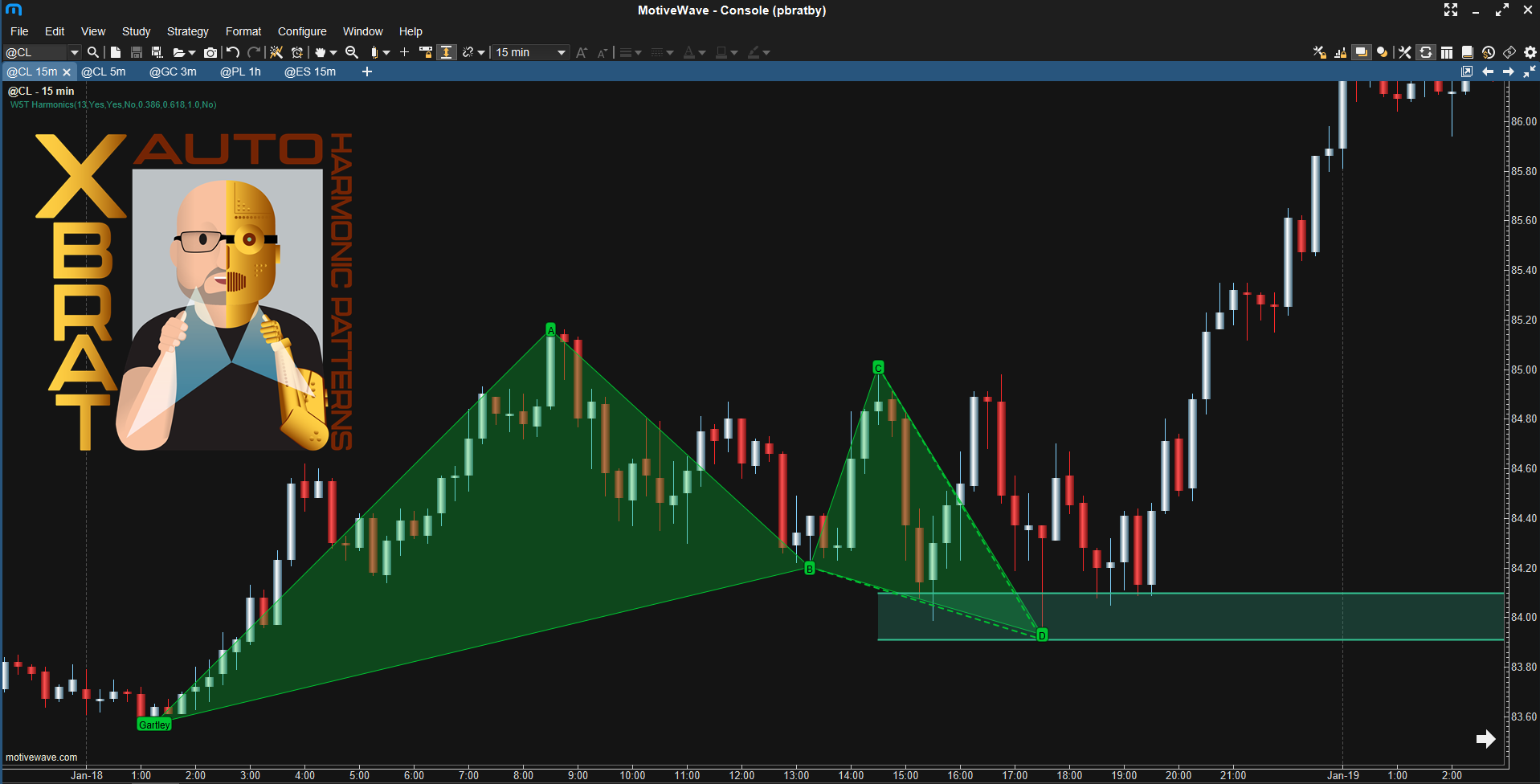This screenshot has width=1540, height=784.
Task: Select harmonic pattern point D marker
Action: (x=1042, y=635)
